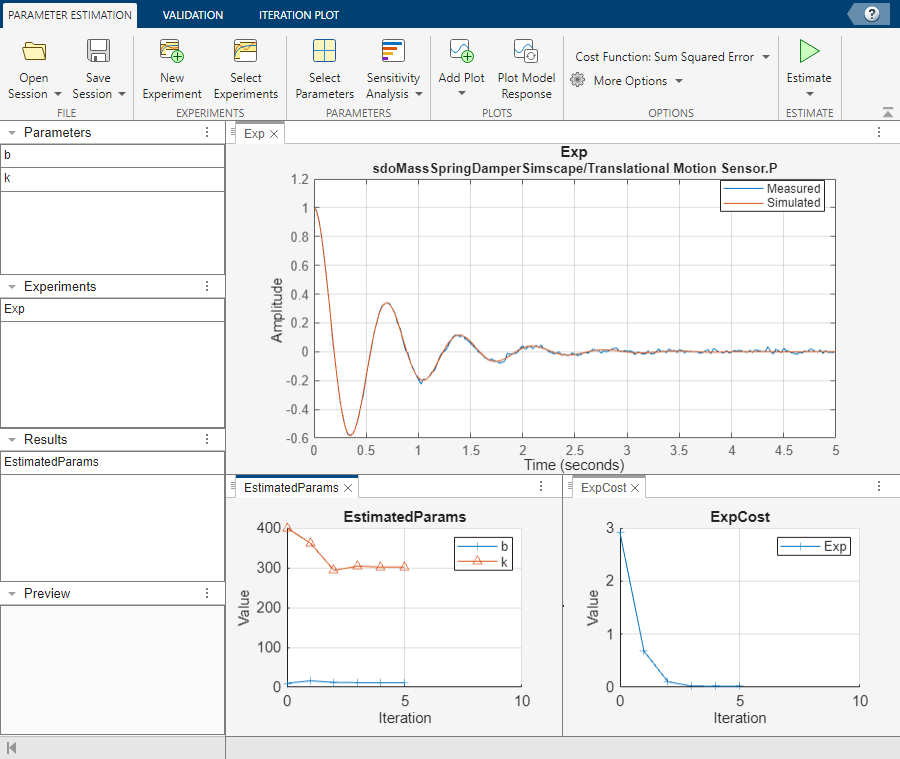The height and width of the screenshot is (759, 900).
Task: Collapse the Preview panel section
Action: (x=11, y=594)
